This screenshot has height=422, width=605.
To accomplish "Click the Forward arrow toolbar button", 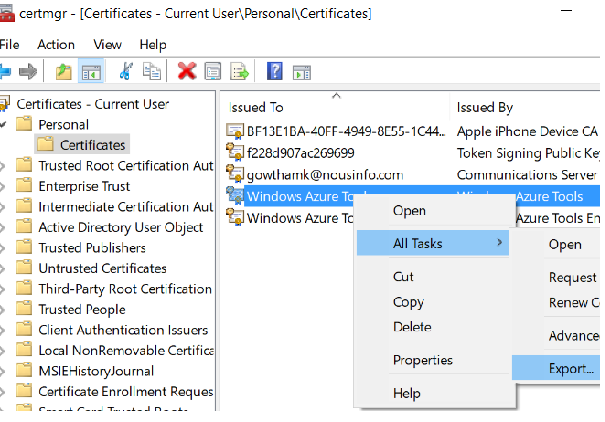I will (28, 71).
